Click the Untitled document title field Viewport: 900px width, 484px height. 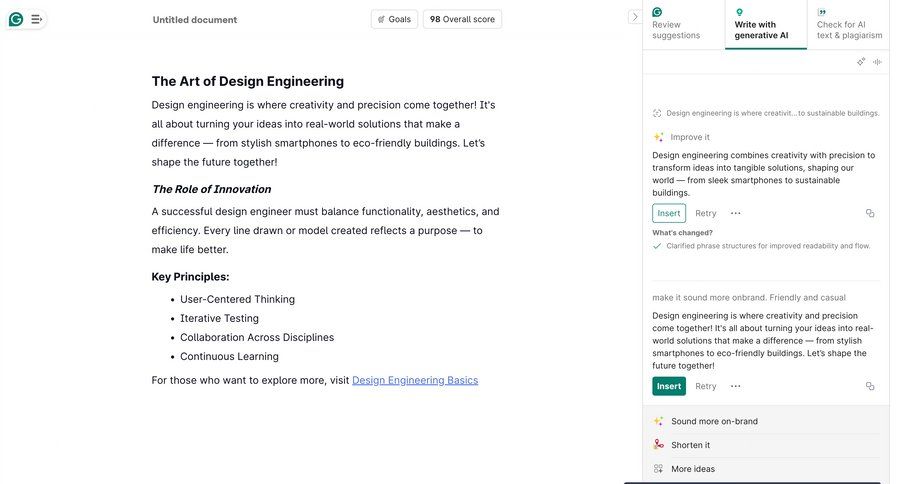(195, 20)
